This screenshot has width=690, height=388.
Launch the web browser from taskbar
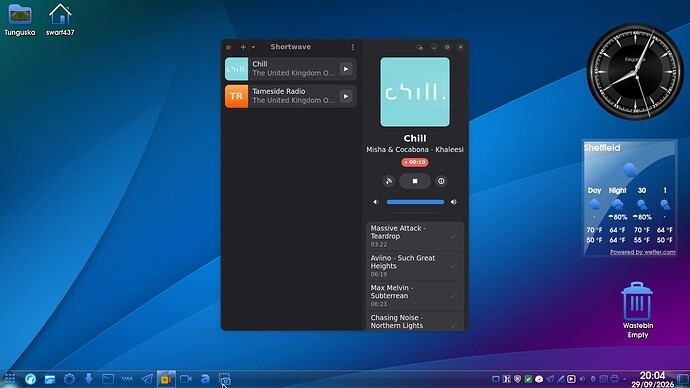coord(30,379)
